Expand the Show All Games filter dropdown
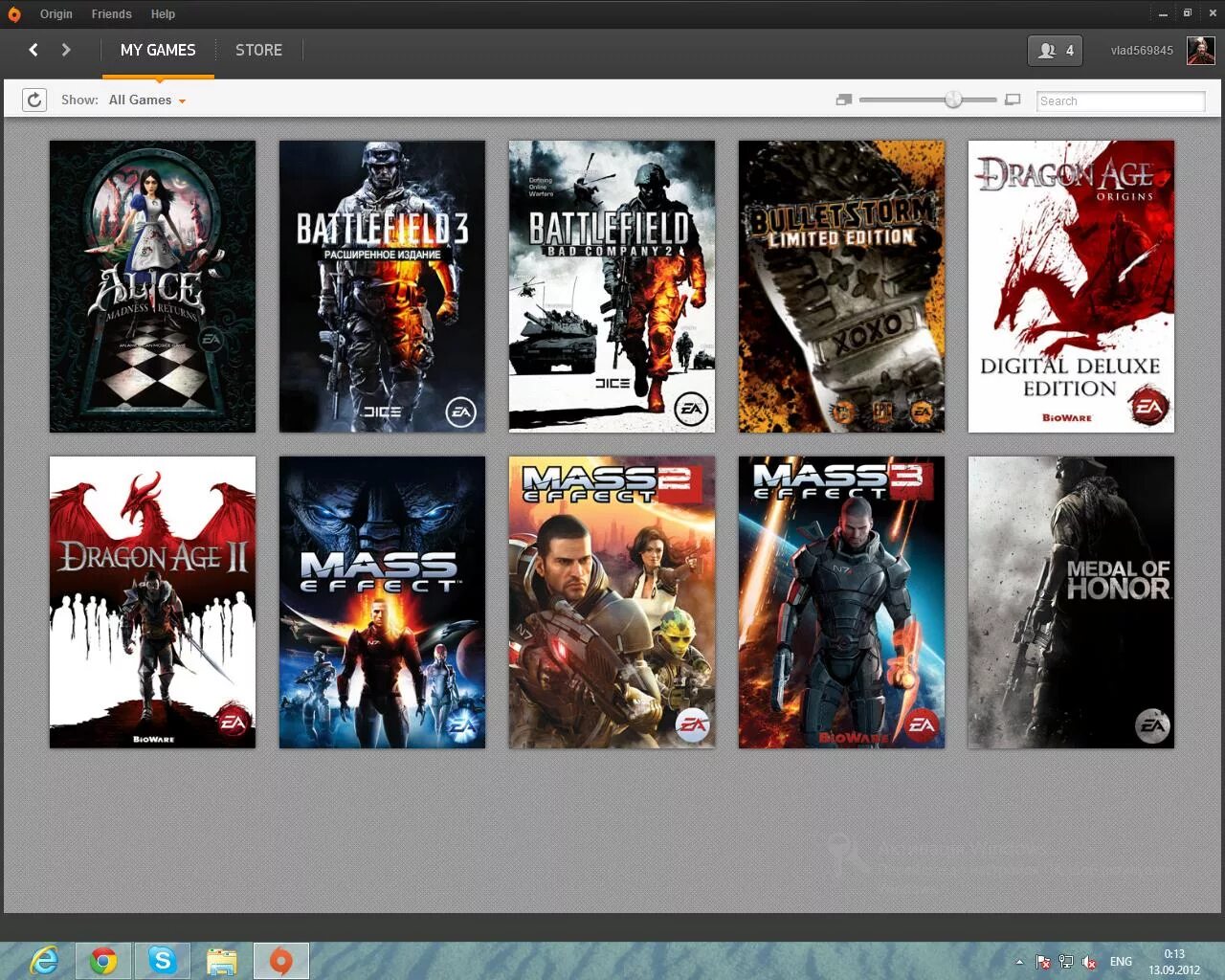Screen dimensions: 1225x980 [147, 100]
